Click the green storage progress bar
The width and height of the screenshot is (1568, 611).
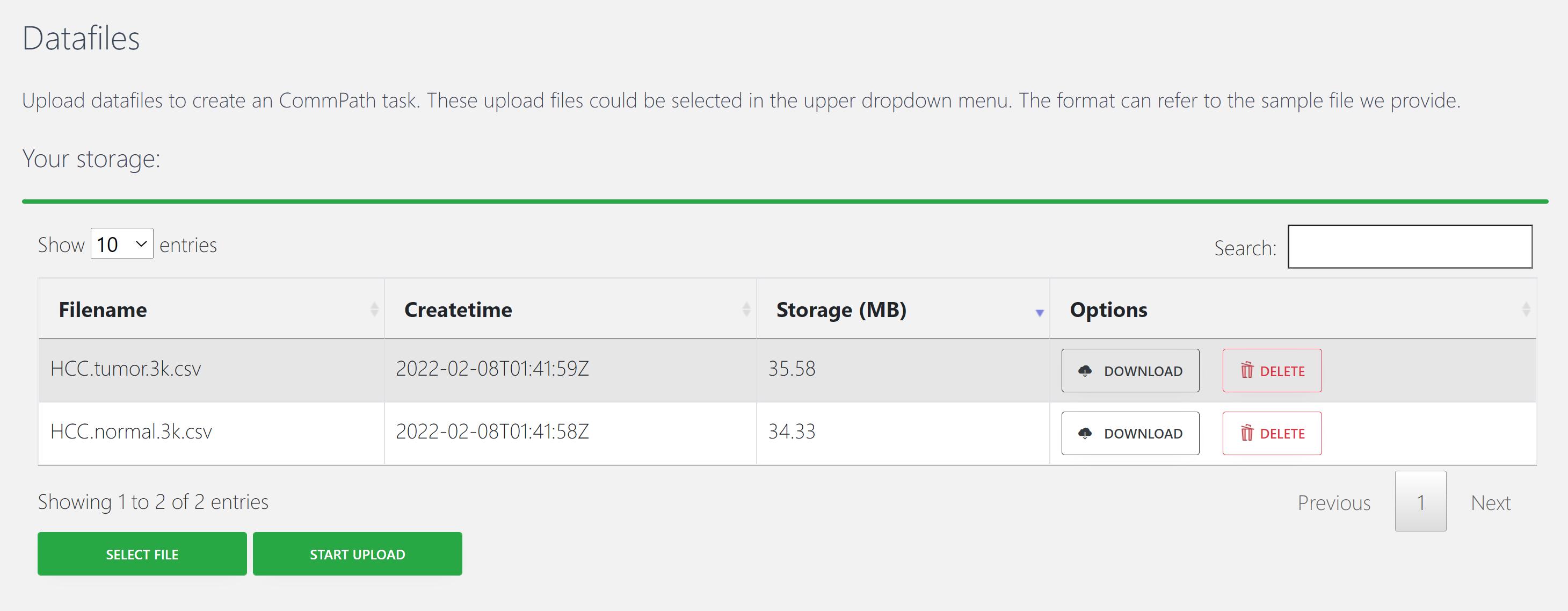[x=785, y=201]
